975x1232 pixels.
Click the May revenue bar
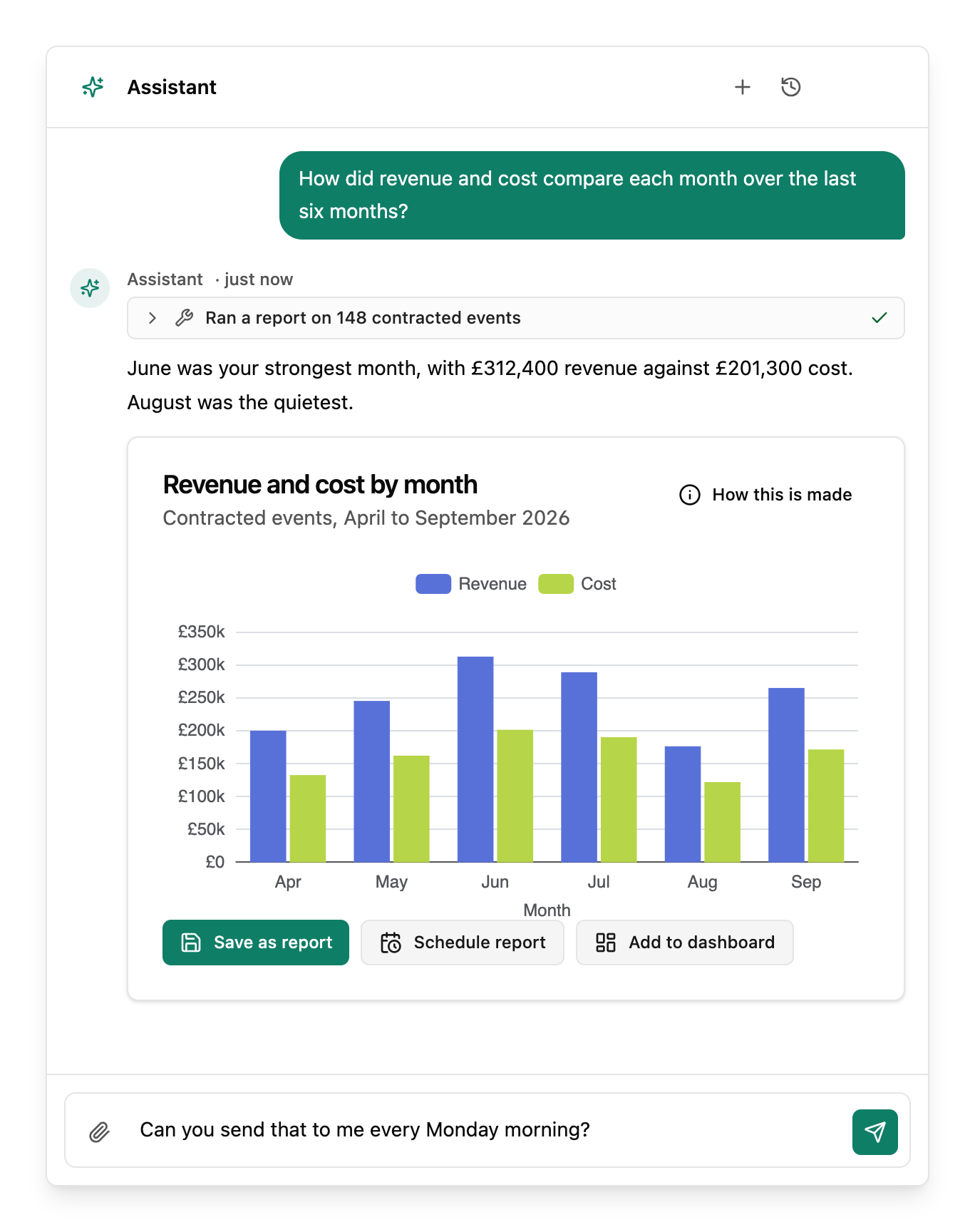point(372,781)
